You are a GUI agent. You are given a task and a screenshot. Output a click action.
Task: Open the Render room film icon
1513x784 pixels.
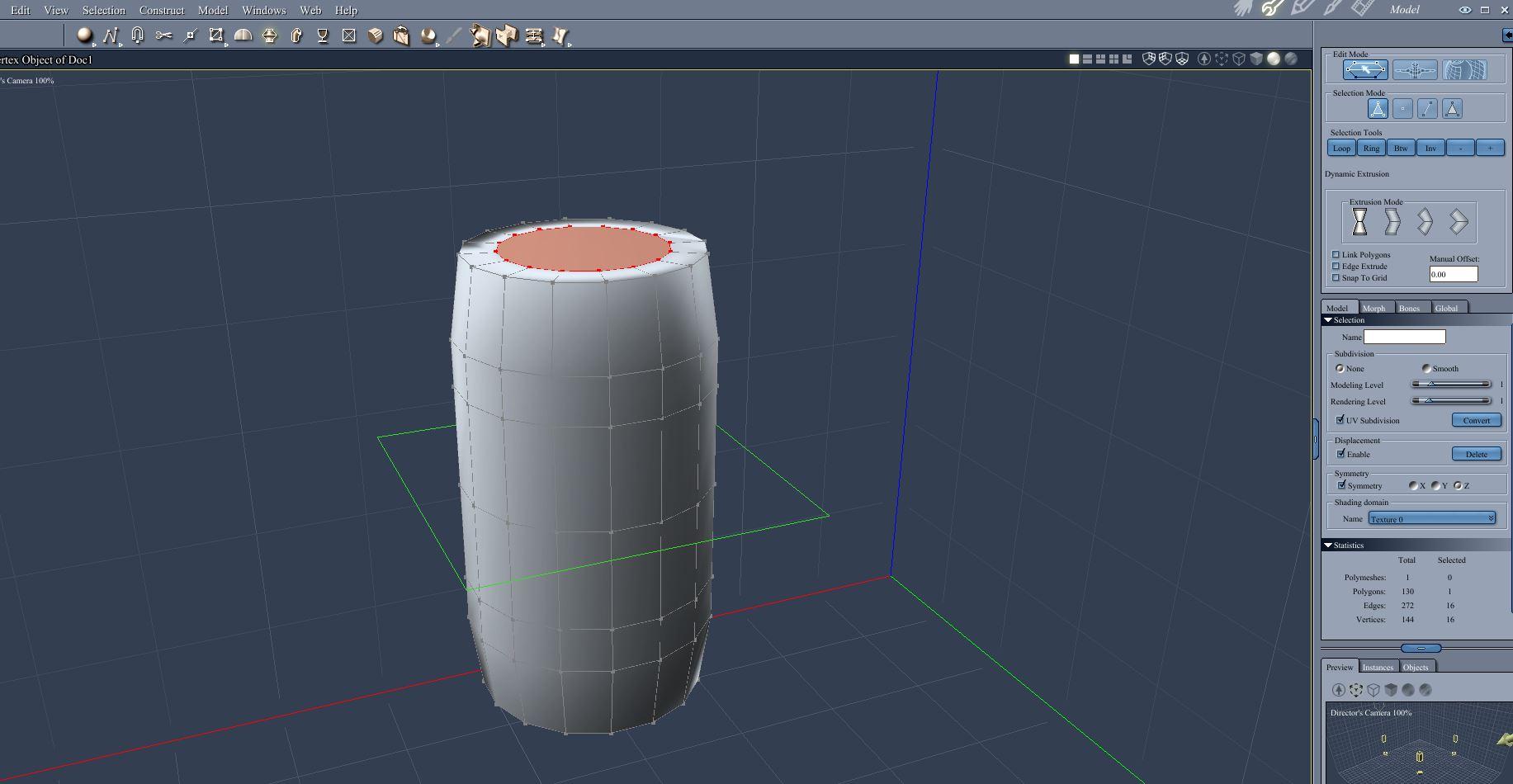click(x=1362, y=8)
